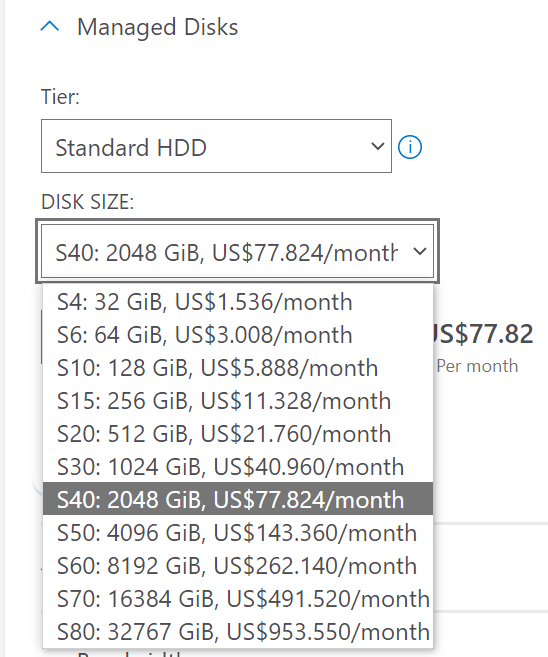Select S4: 32 GiB disk option

click(238, 302)
